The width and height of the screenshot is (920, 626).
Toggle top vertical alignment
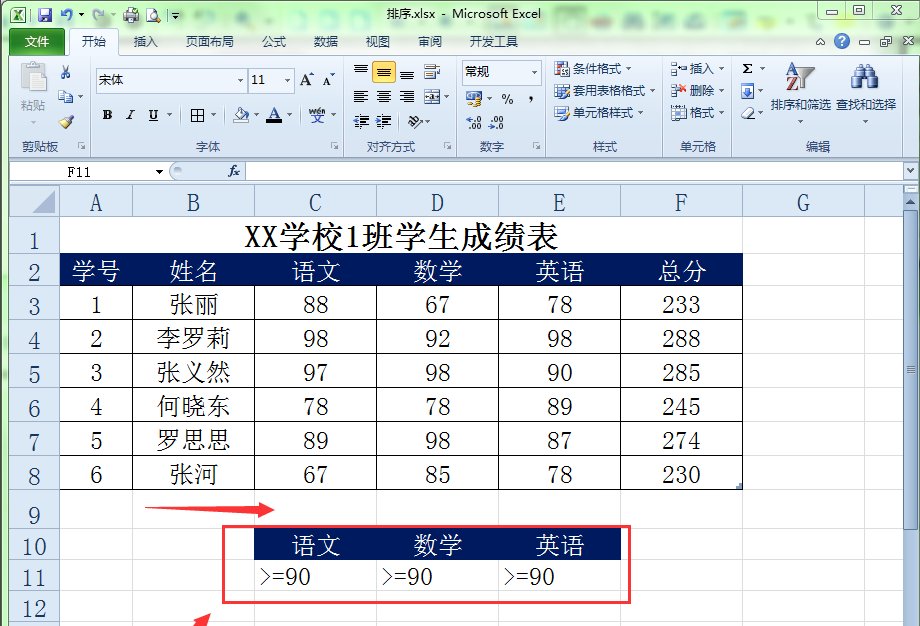point(361,72)
